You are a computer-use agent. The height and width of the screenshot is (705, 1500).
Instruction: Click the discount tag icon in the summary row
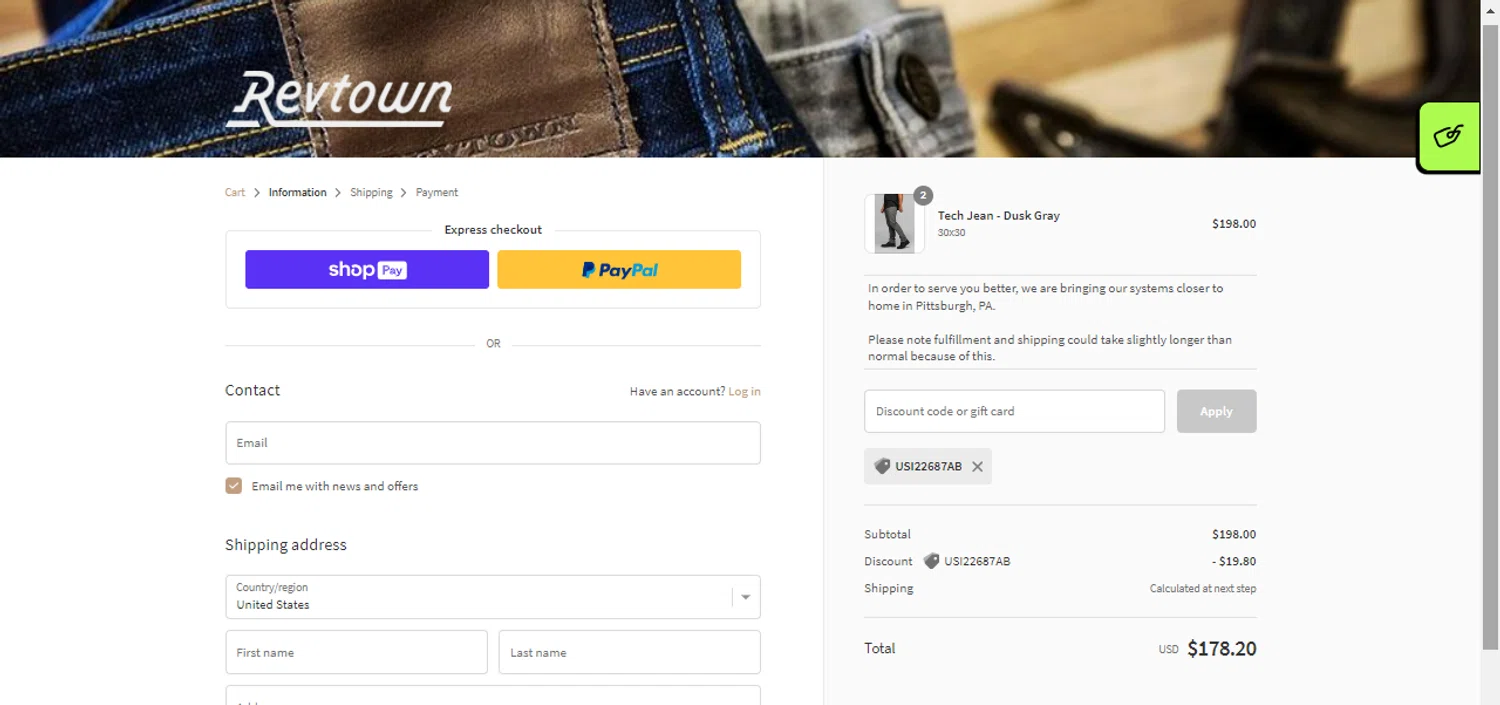pyautogui.click(x=931, y=561)
